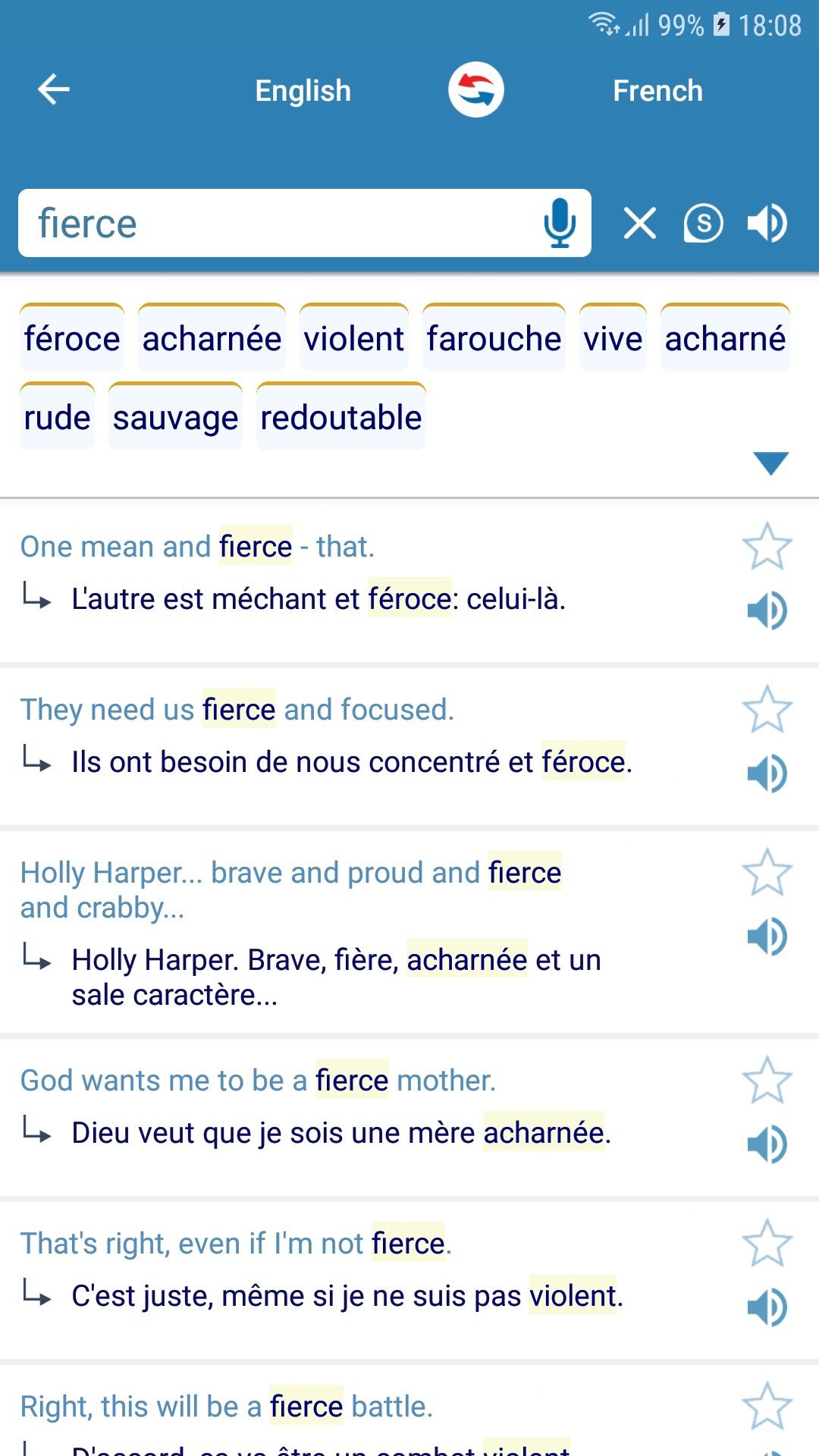This screenshot has height=1456, width=819.
Task: Select the 'French' target language
Action: tap(657, 90)
